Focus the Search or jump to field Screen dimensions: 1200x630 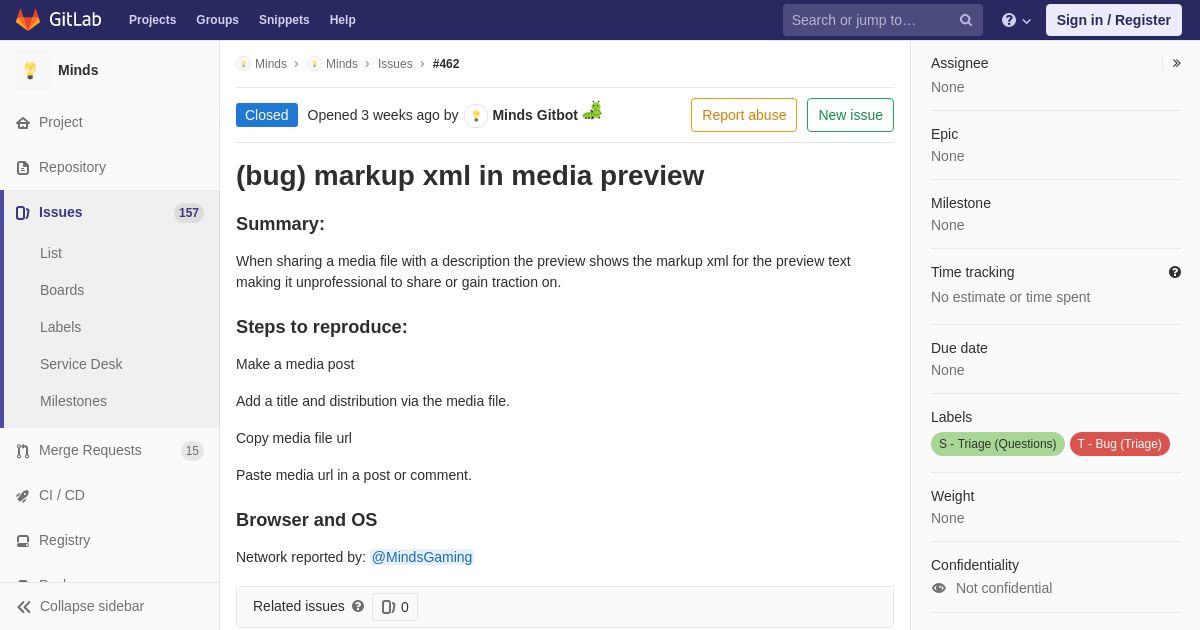882,20
